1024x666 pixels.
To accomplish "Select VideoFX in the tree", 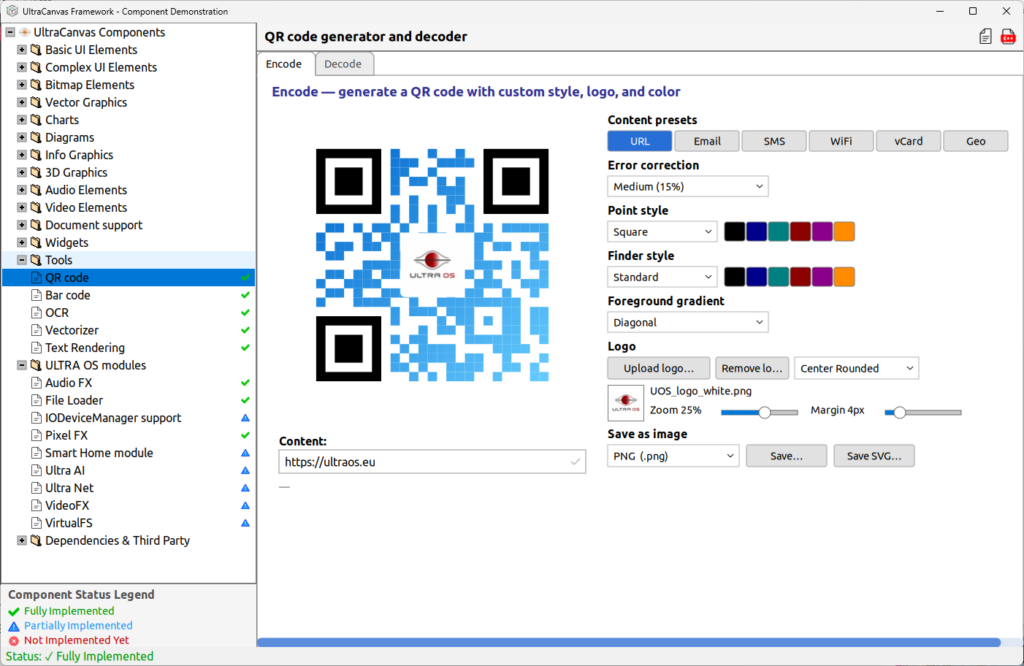I will (x=67, y=505).
